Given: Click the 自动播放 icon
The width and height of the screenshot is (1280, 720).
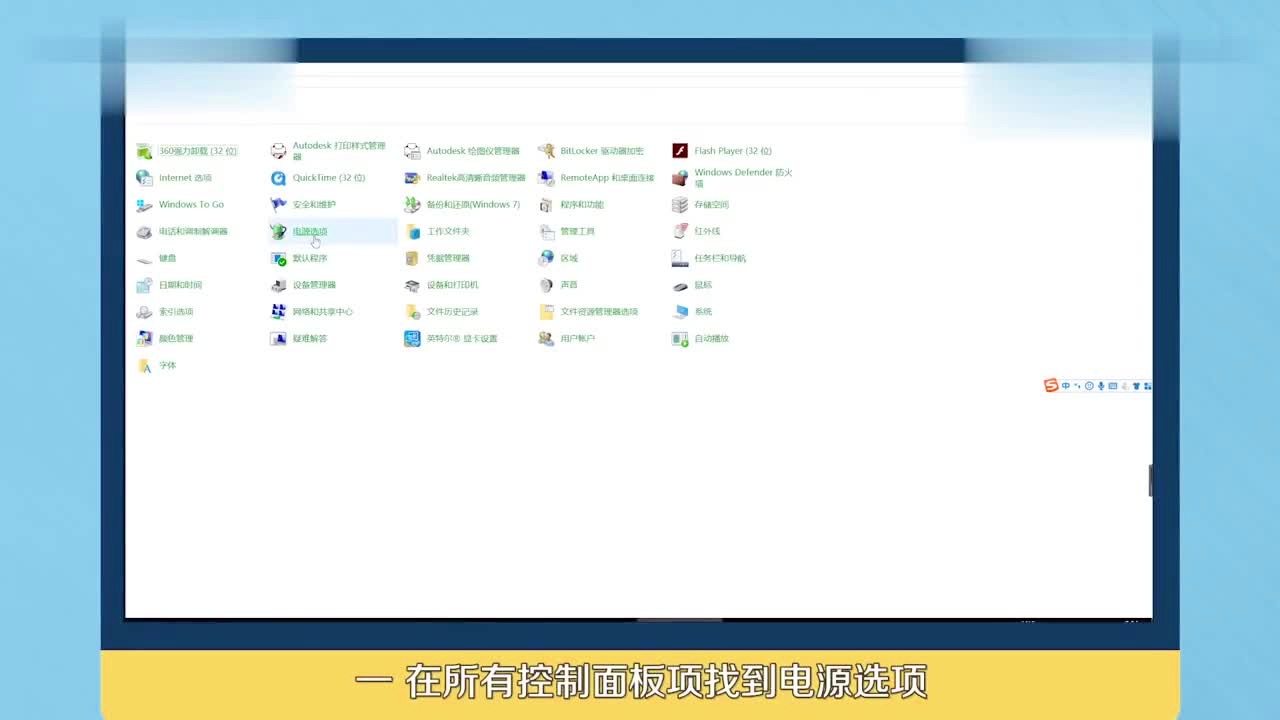Looking at the screenshot, I should [680, 339].
